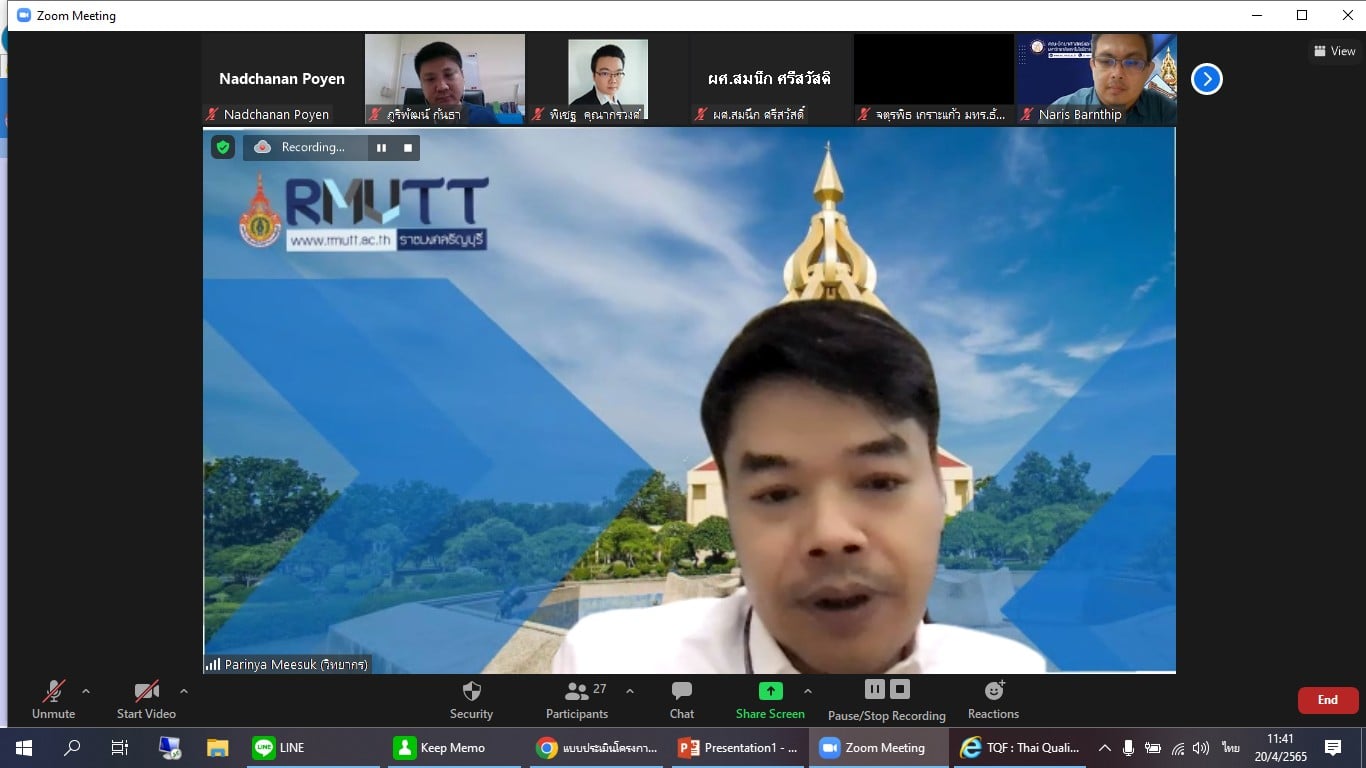Select ภูริพัฒน์ กันธา video thumbnail
Screen dimensions: 1366x768
click(x=445, y=79)
